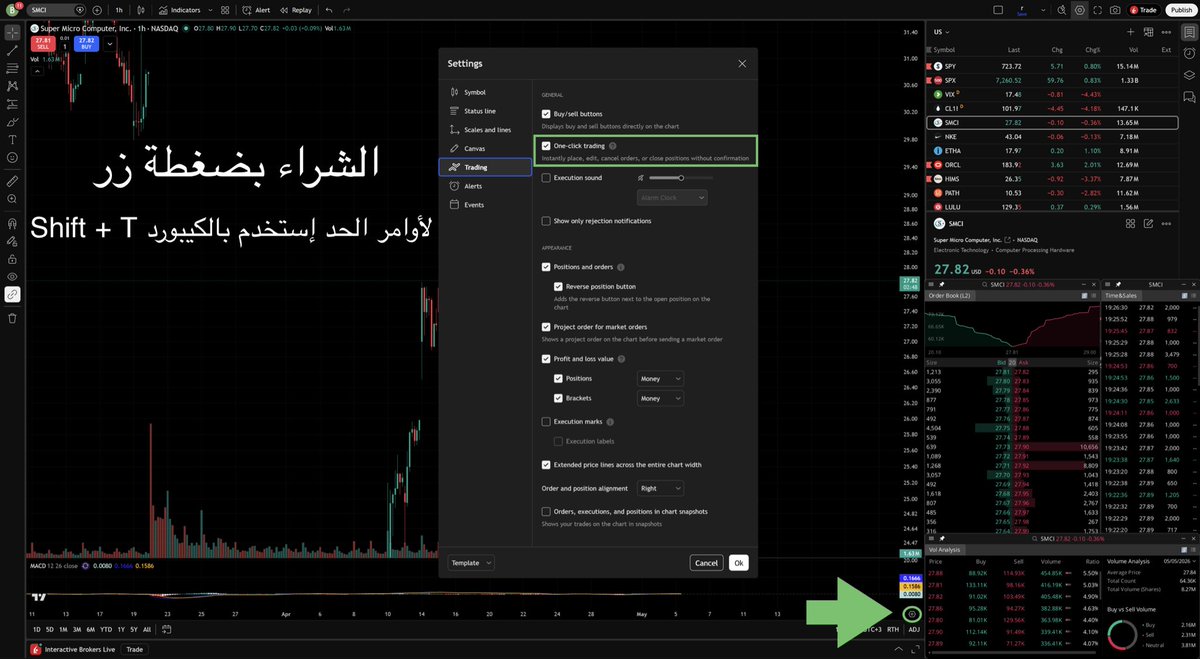
Task: Select the crosshair cursor tool
Action: (12, 32)
